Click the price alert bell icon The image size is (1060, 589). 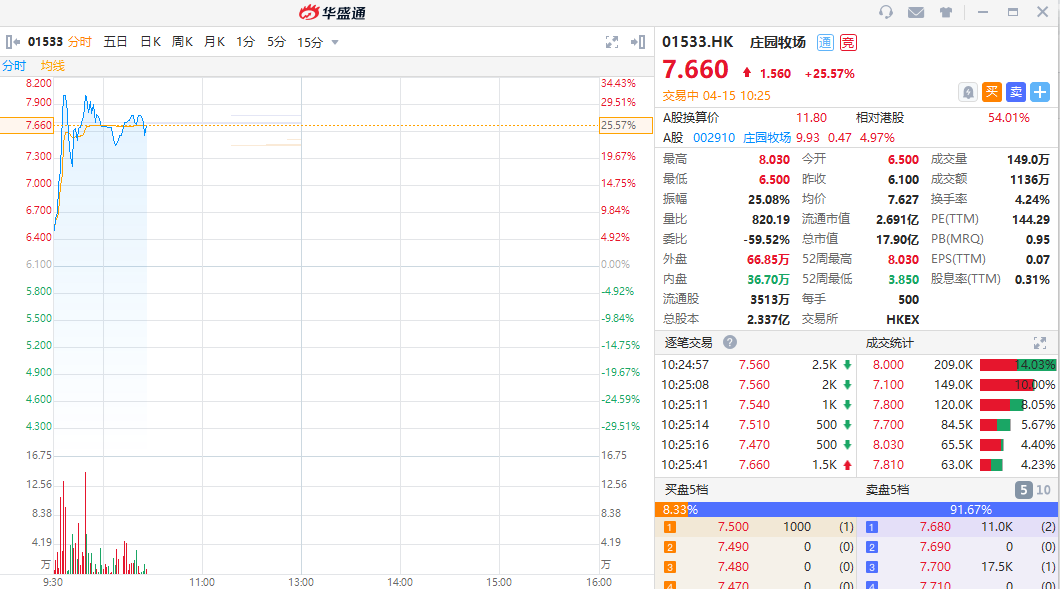[968, 92]
